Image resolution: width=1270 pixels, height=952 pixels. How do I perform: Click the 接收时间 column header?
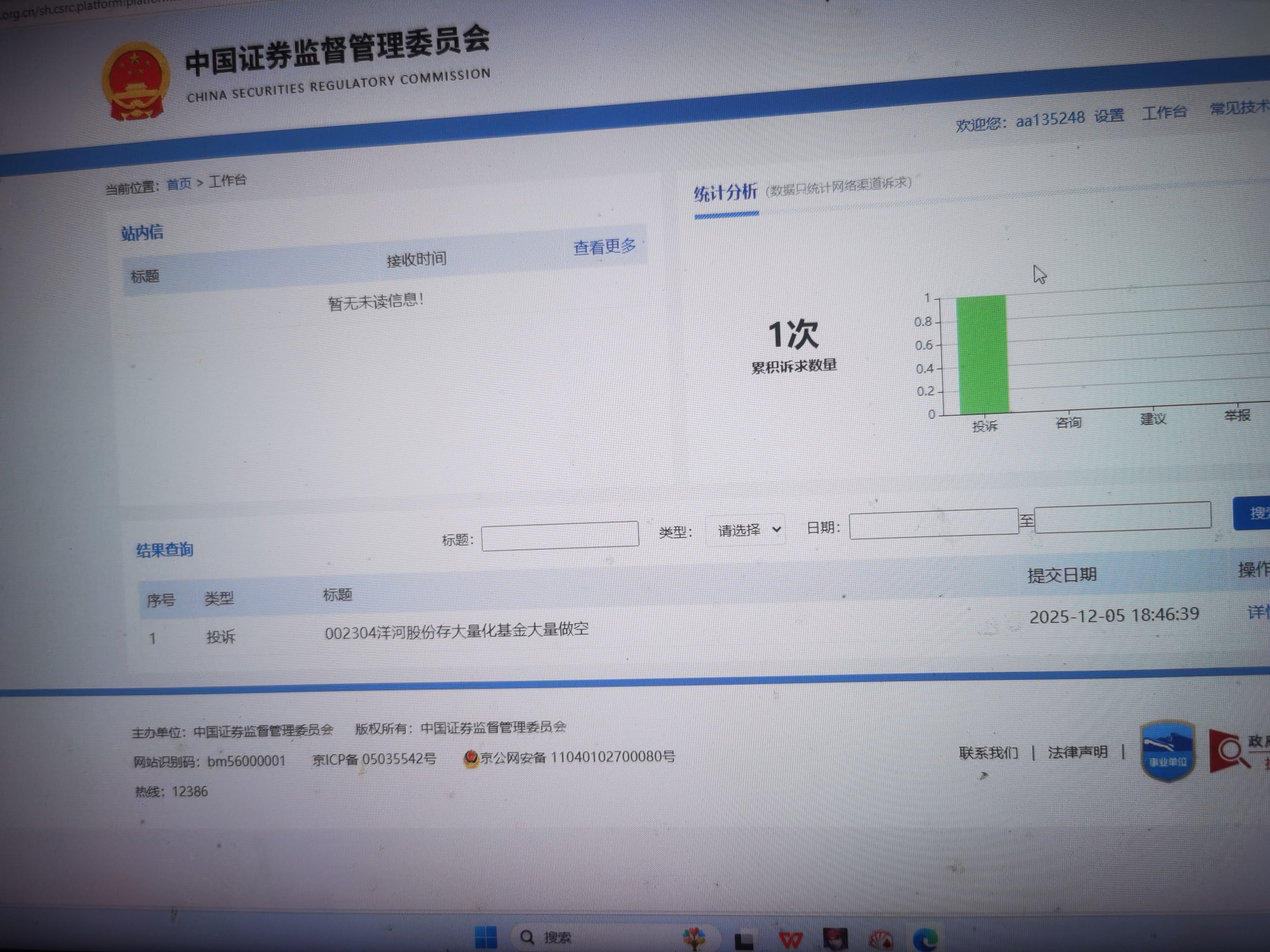point(416,260)
